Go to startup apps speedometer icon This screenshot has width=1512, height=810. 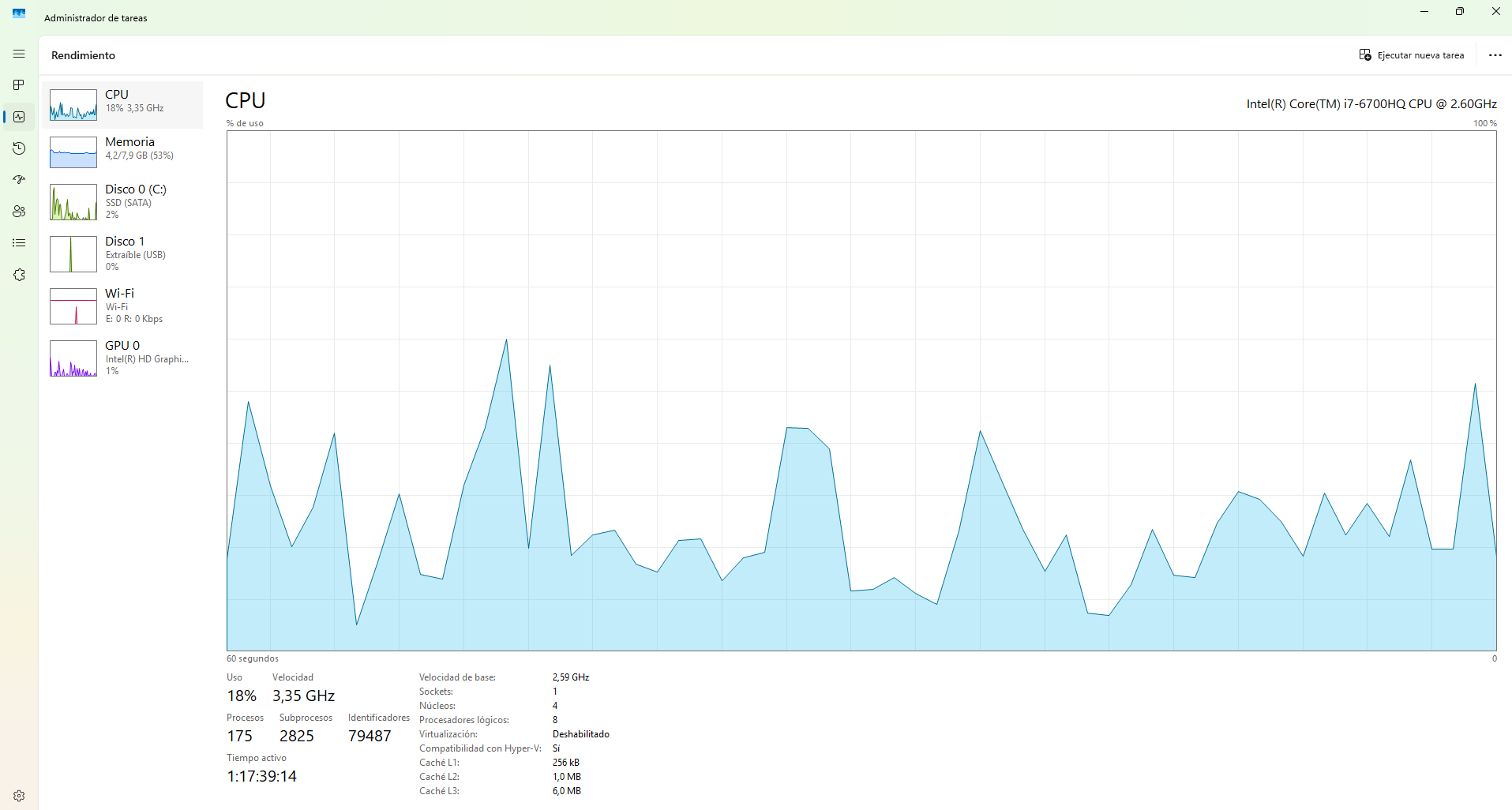(x=19, y=180)
